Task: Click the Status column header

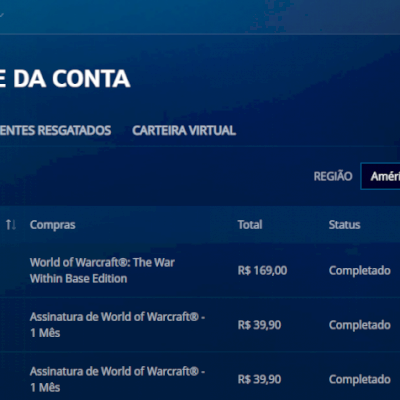Action: pos(344,225)
